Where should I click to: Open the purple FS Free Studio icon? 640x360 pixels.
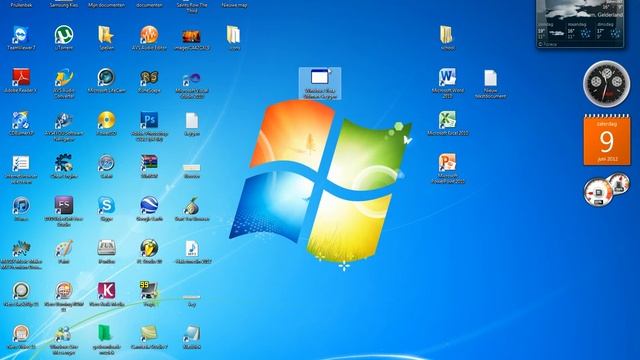click(64, 205)
